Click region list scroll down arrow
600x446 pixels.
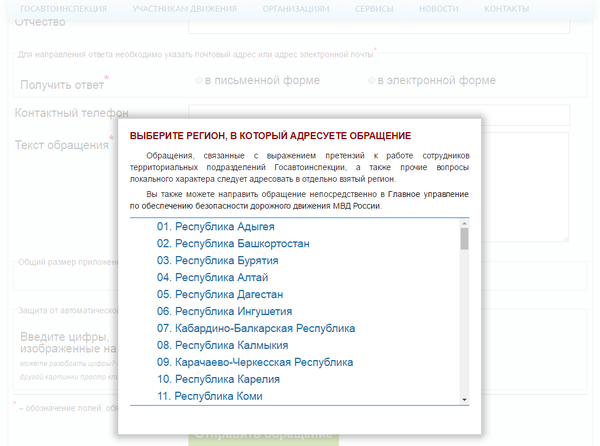click(464, 399)
